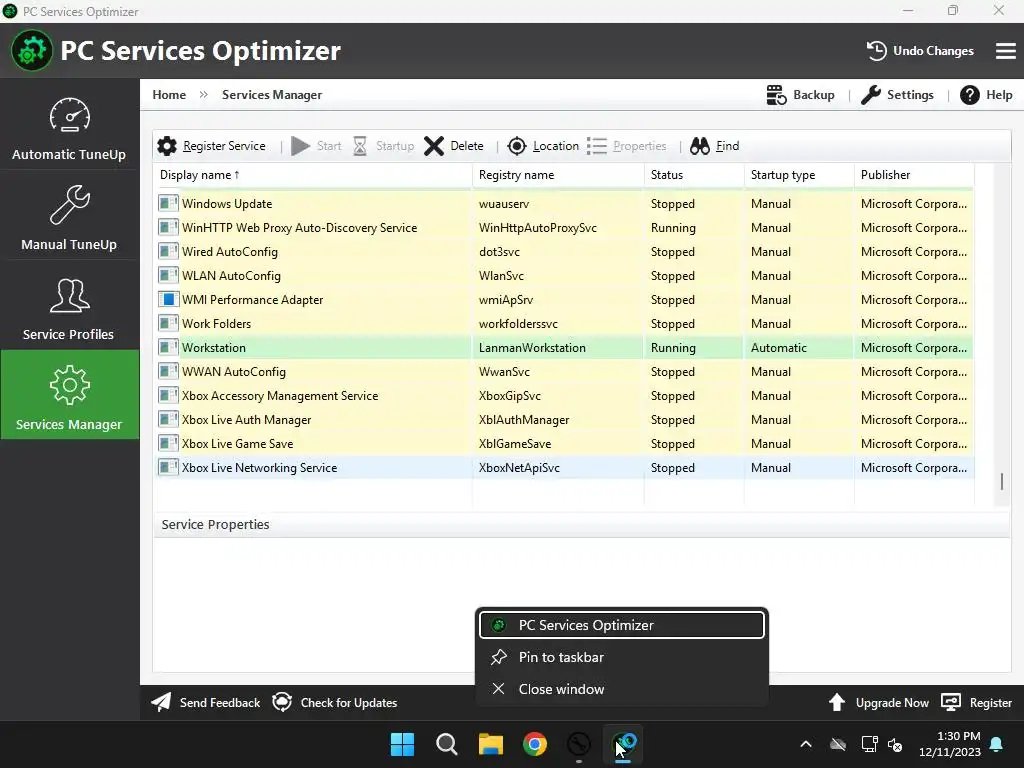Select the Services Manager gear icon

(x=69, y=385)
